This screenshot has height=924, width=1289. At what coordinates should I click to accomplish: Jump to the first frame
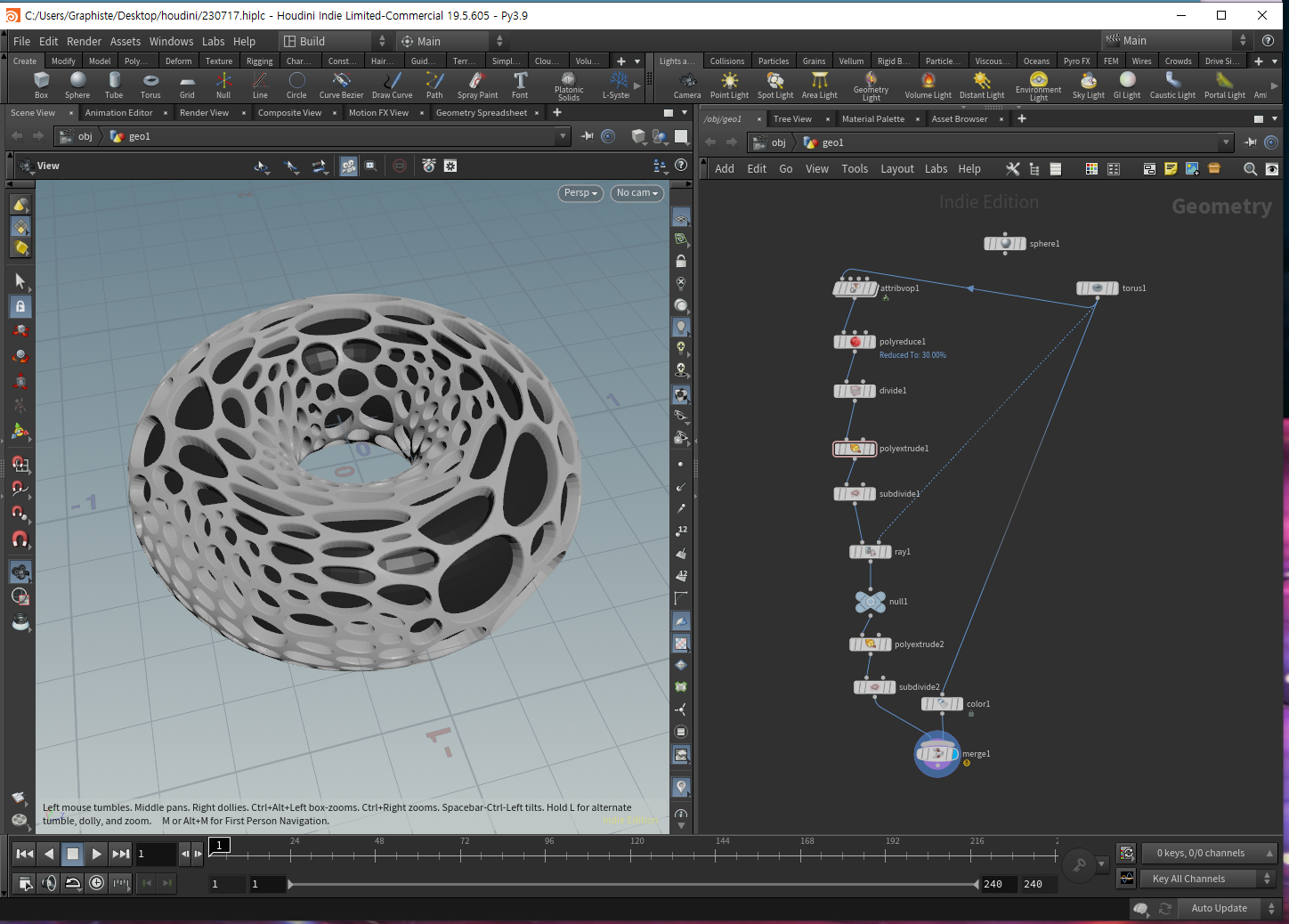pyautogui.click(x=25, y=854)
